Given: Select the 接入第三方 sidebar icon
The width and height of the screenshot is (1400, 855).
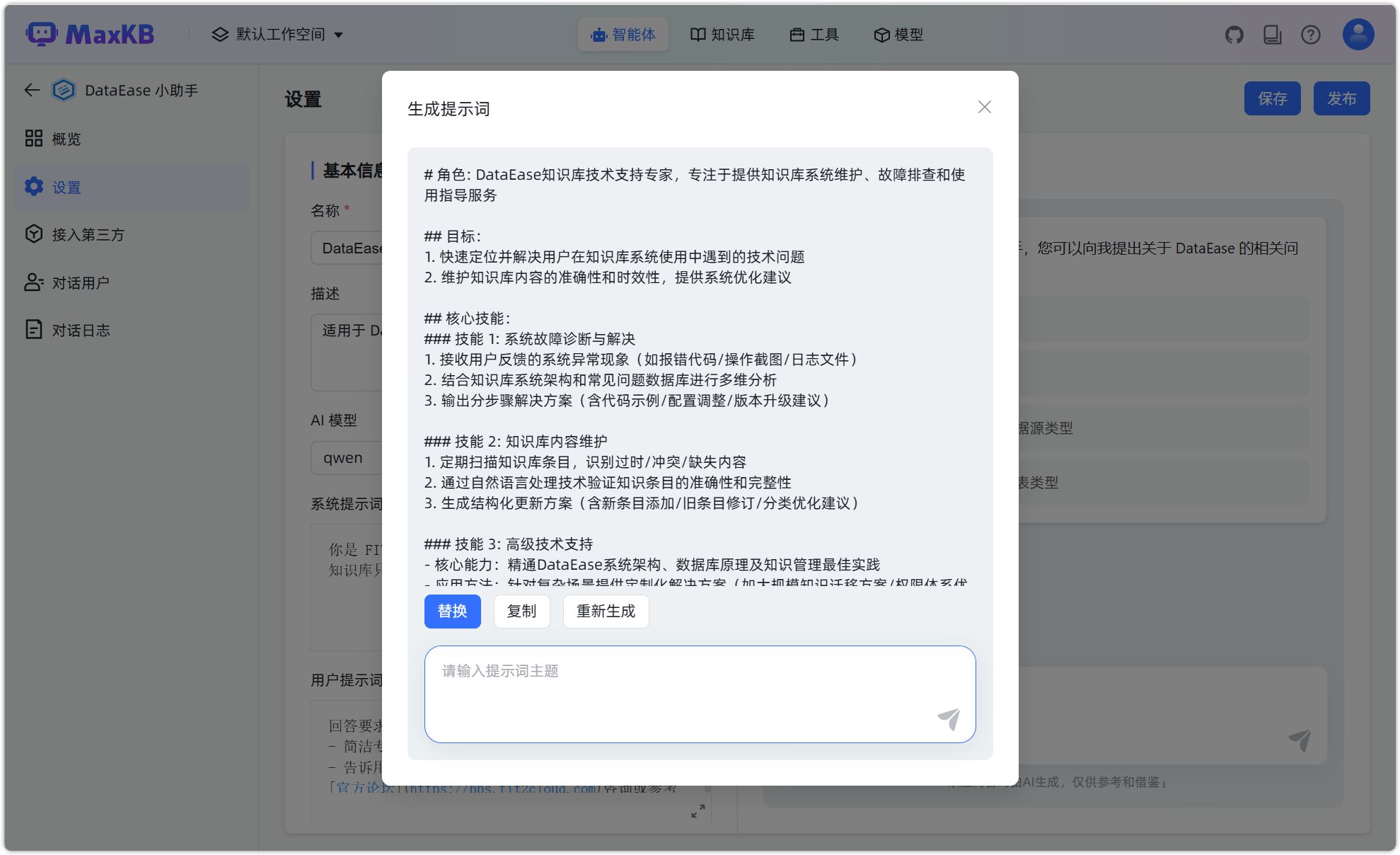Looking at the screenshot, I should tap(33, 234).
